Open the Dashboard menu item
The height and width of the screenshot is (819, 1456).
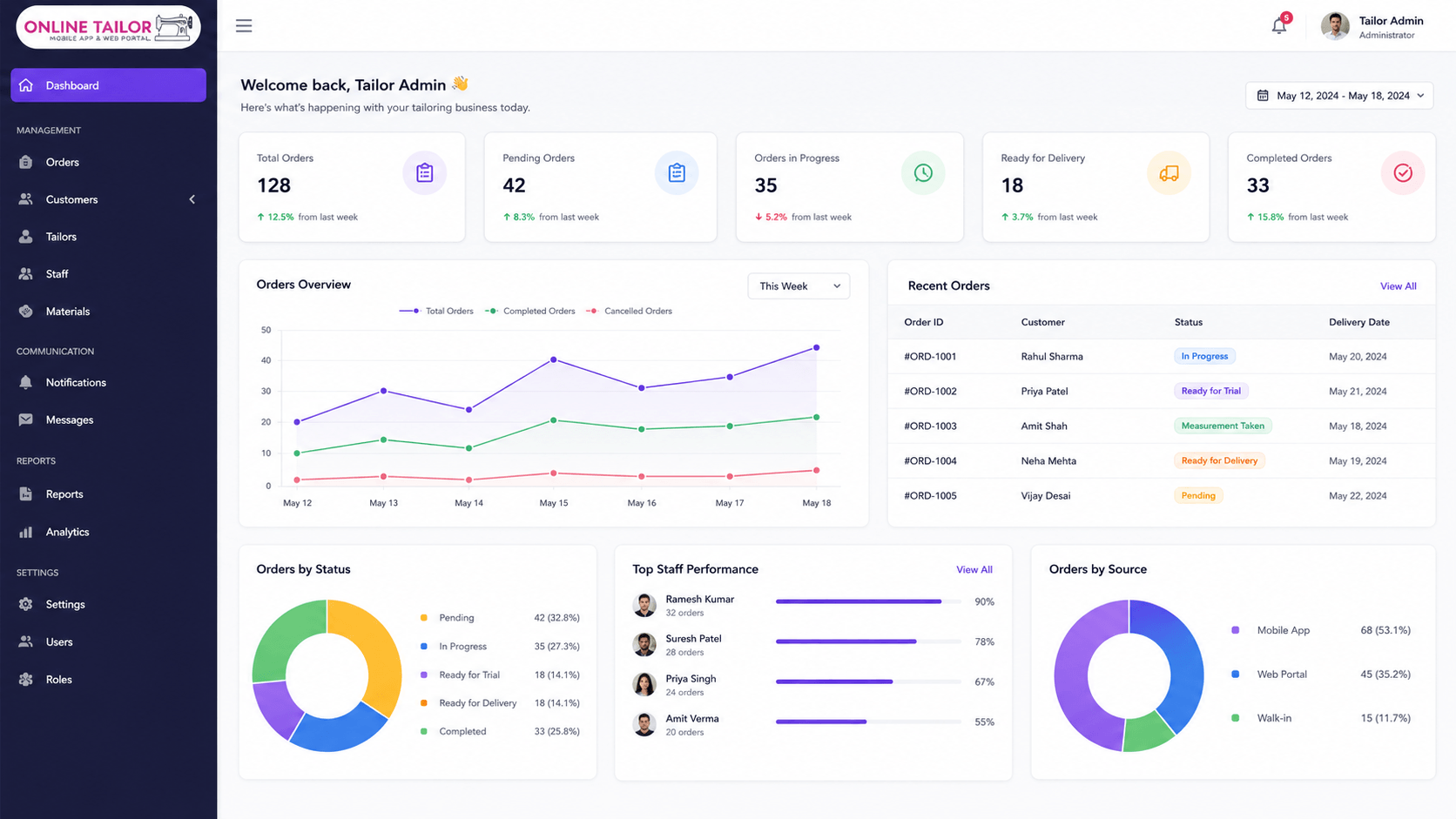pos(109,85)
